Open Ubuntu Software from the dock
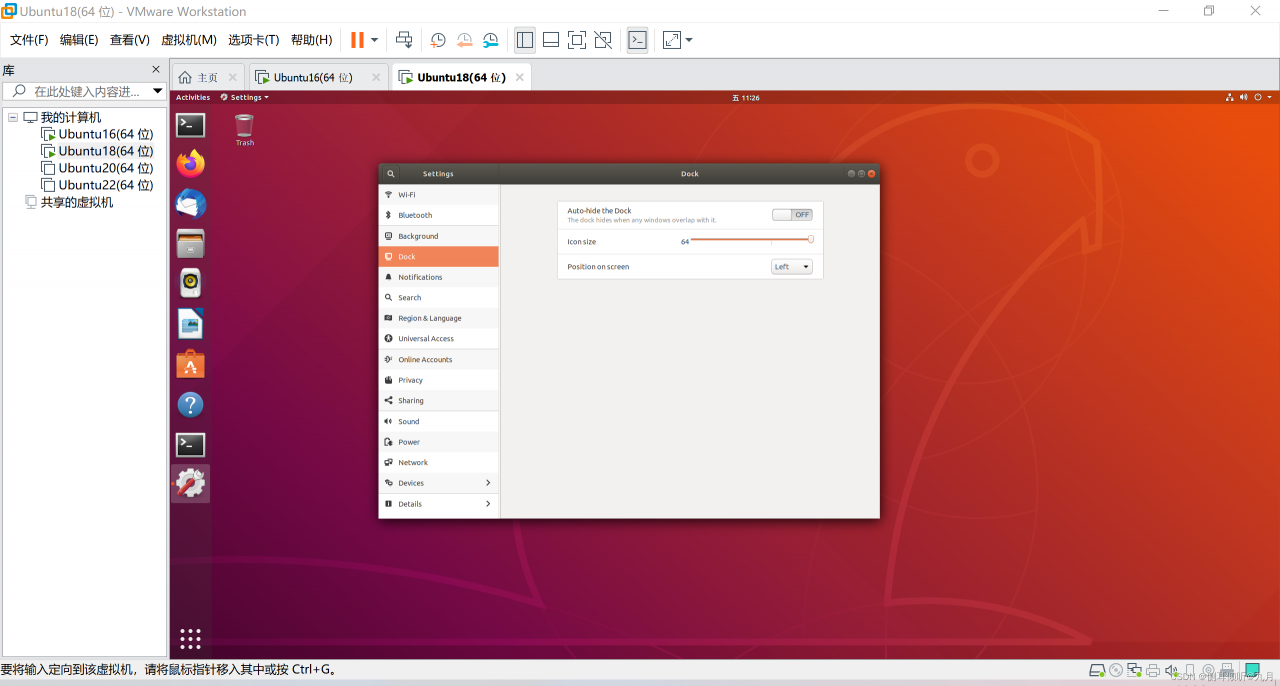 (x=190, y=364)
